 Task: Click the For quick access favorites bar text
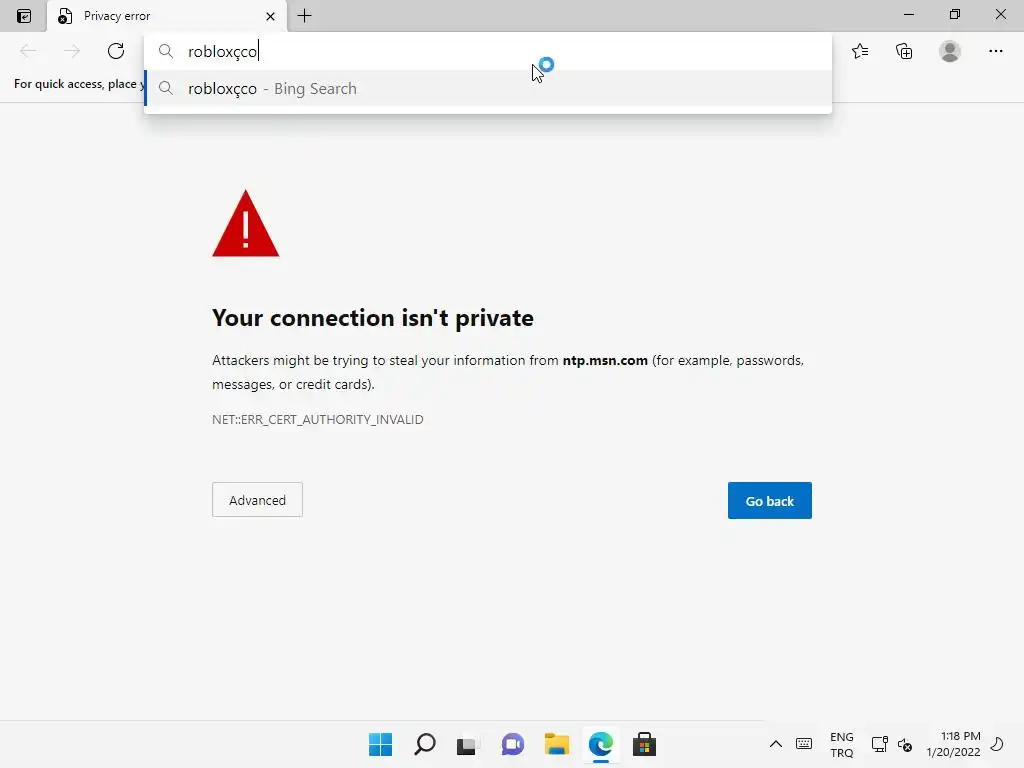(x=79, y=84)
